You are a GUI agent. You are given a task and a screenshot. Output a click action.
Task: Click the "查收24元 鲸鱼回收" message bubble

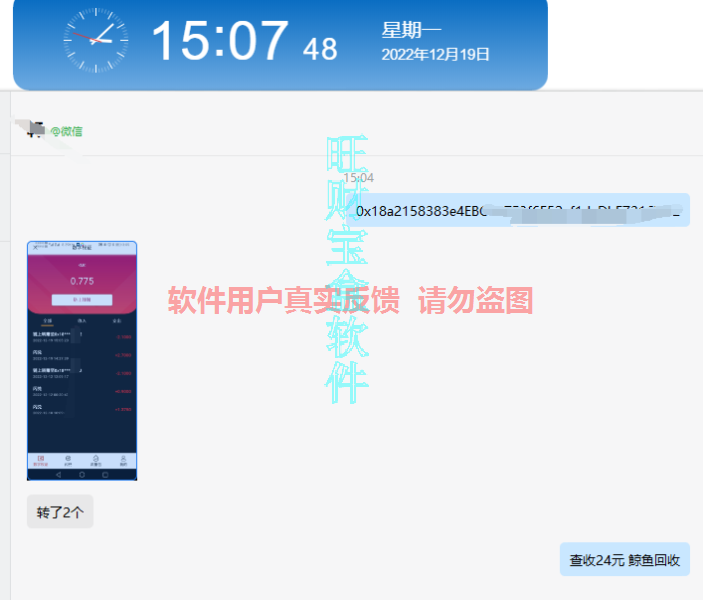624,560
